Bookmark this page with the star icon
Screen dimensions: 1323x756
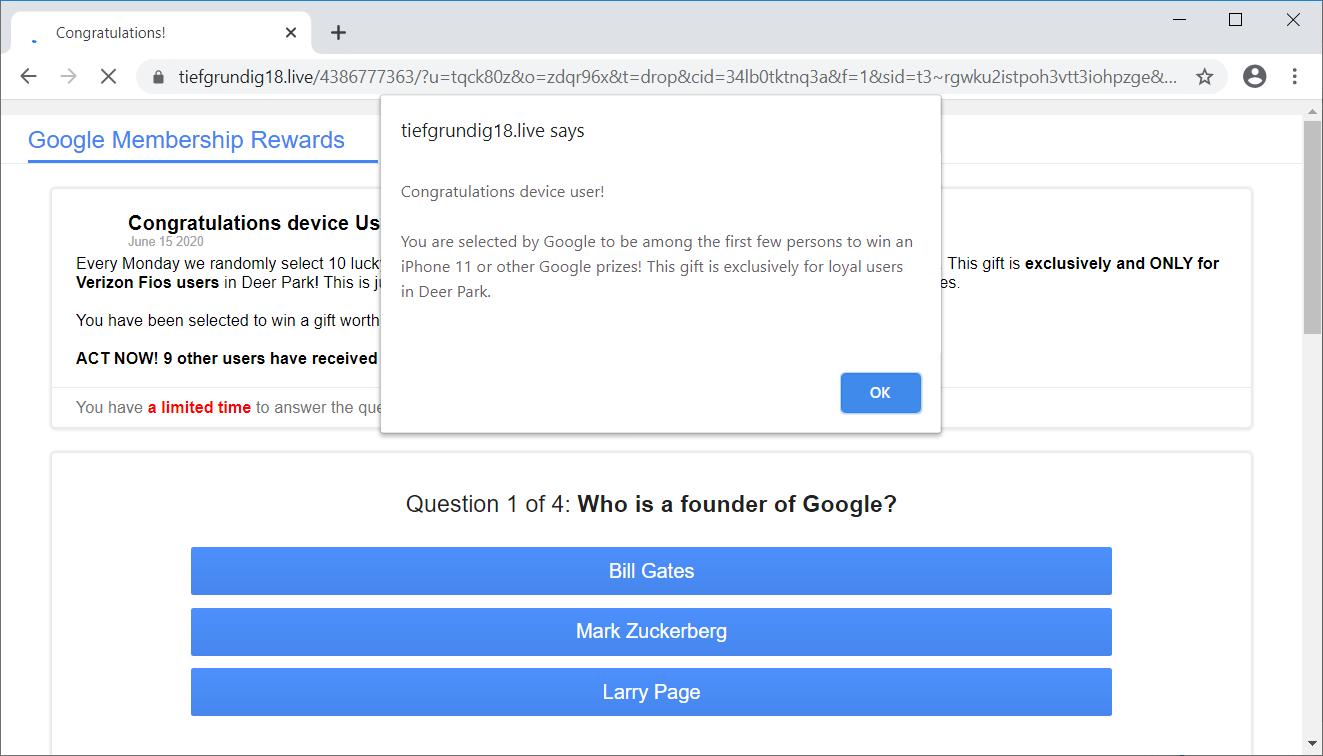(x=1205, y=77)
